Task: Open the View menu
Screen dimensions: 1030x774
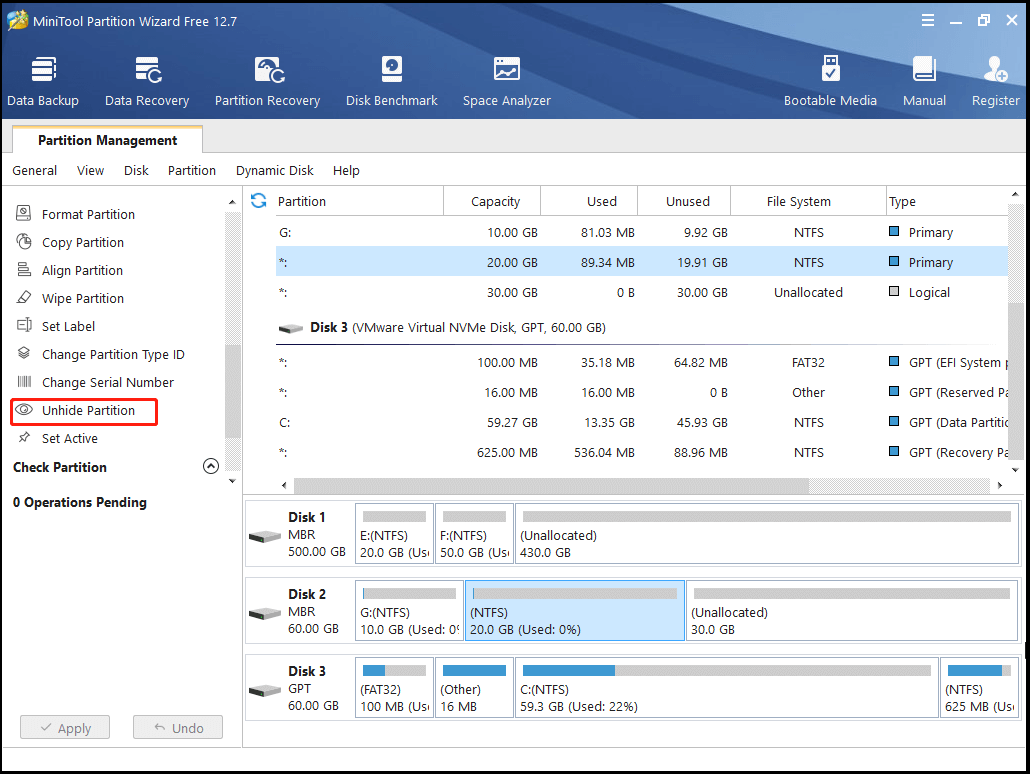Action: (x=90, y=170)
